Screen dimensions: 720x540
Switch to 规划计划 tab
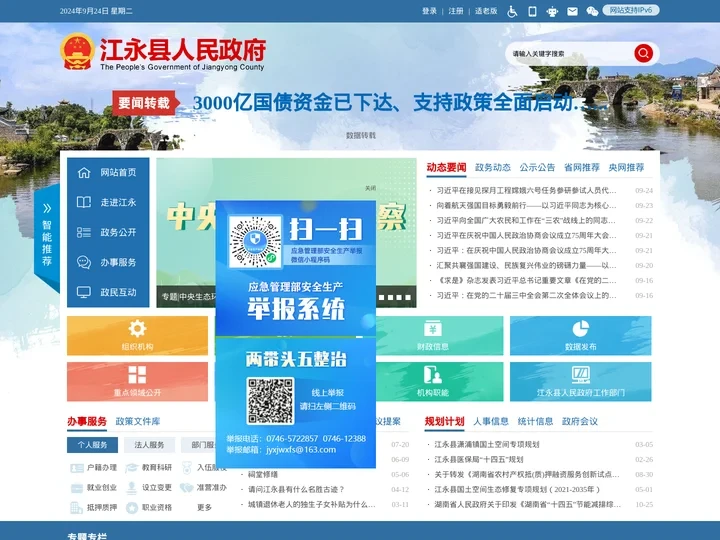444,422
